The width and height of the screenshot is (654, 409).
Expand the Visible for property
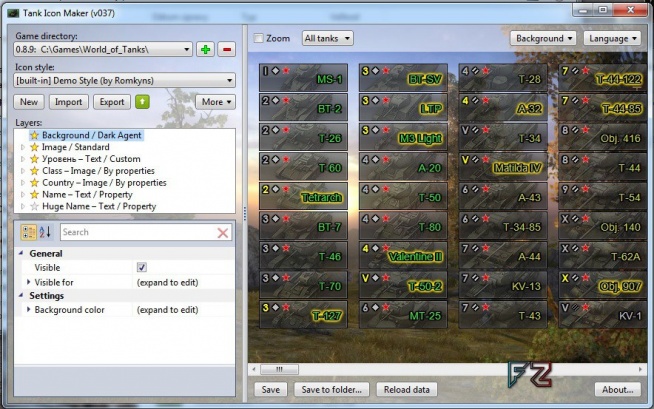click(x=28, y=282)
